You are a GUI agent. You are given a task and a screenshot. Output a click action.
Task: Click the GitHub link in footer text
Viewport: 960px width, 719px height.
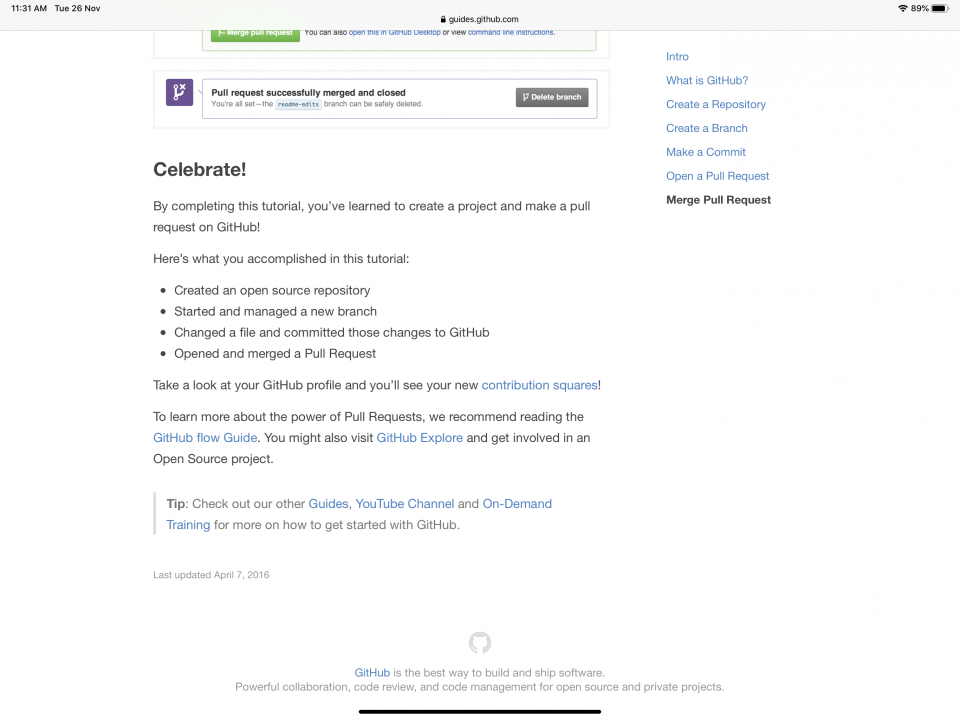coord(372,673)
